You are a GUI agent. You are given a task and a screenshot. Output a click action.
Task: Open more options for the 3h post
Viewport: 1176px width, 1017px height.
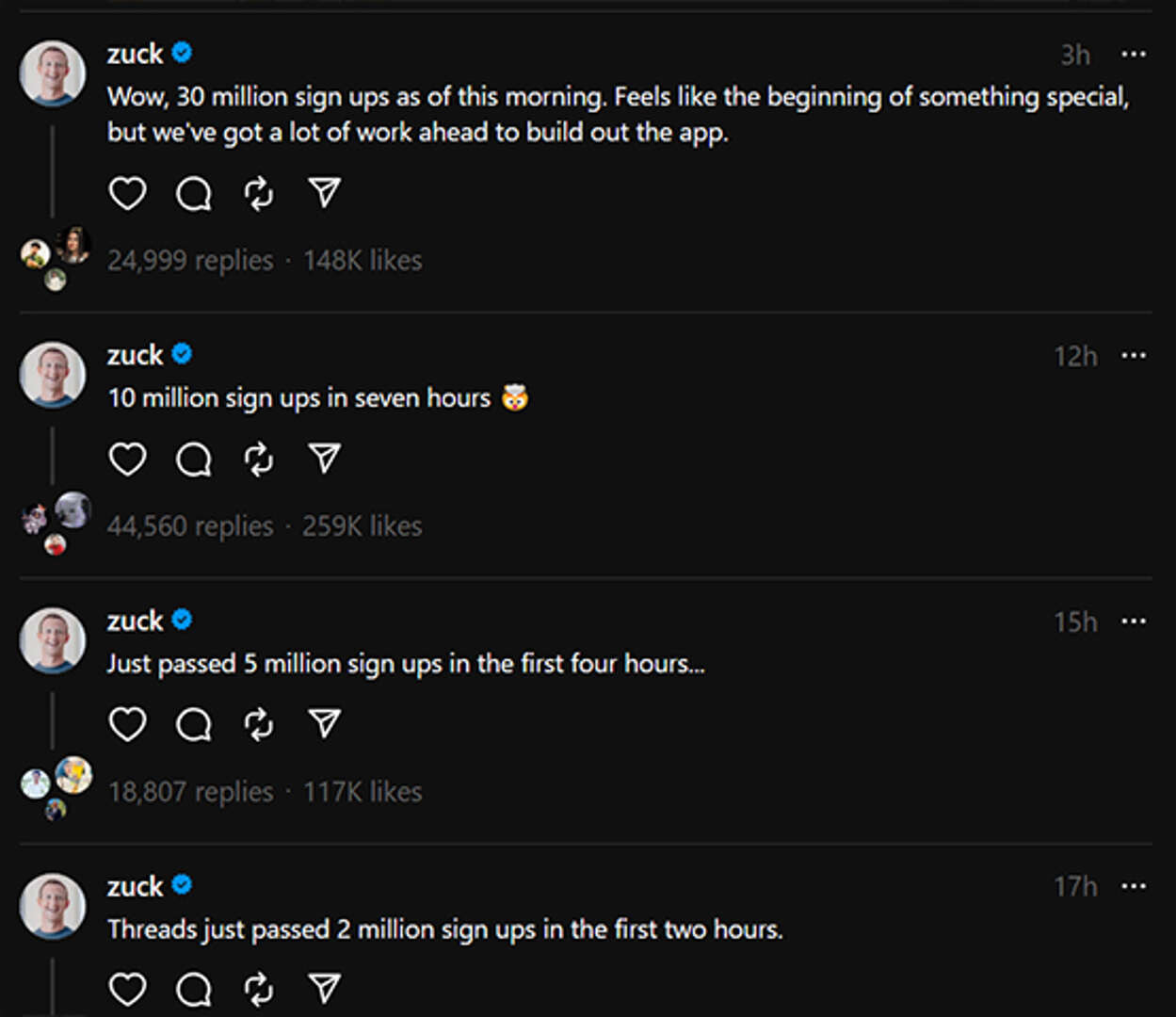coord(1134,55)
